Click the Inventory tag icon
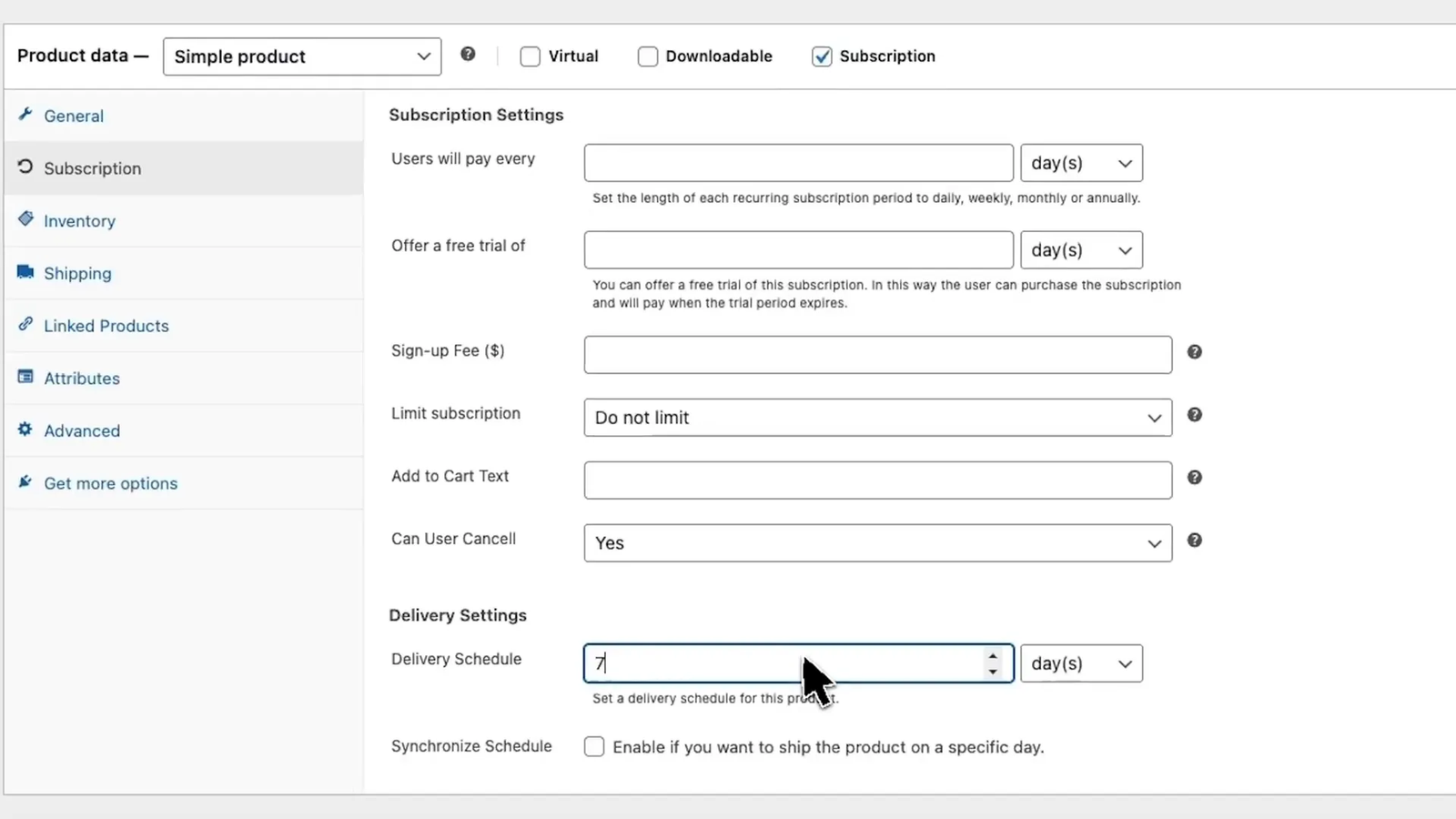This screenshot has height=819, width=1456. coord(25,219)
